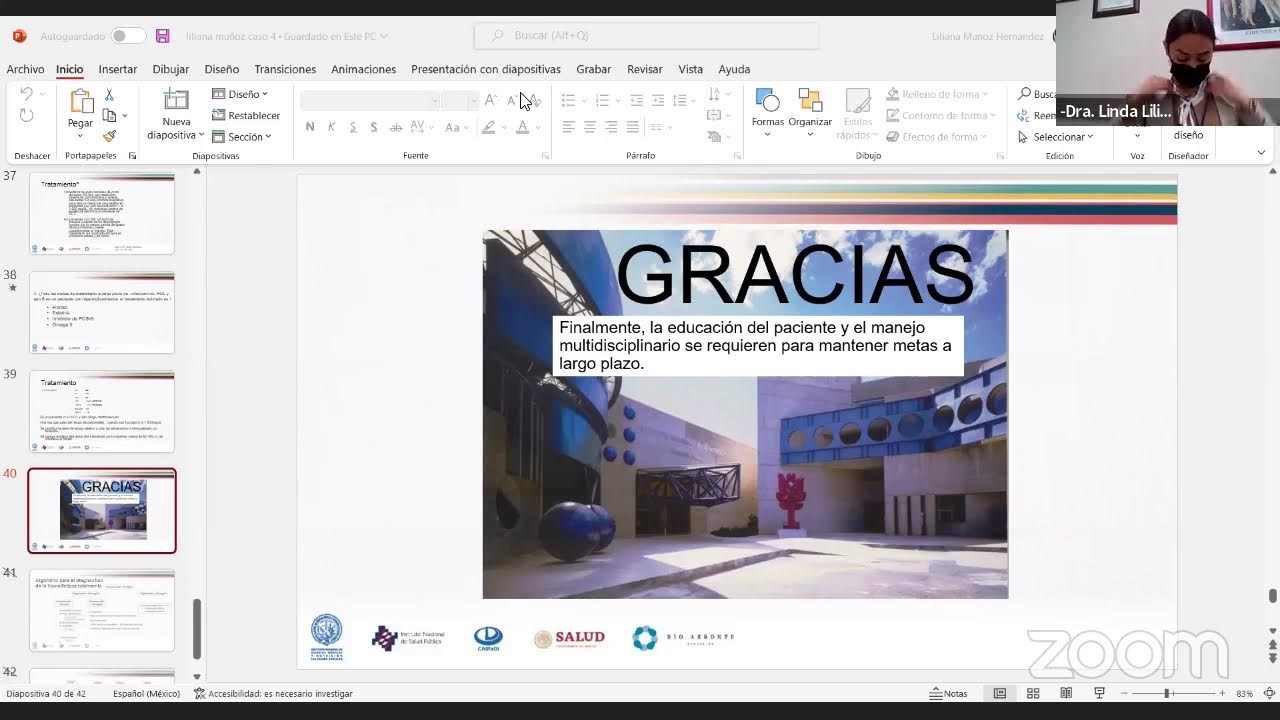Open the Sección dropdown

(242, 136)
